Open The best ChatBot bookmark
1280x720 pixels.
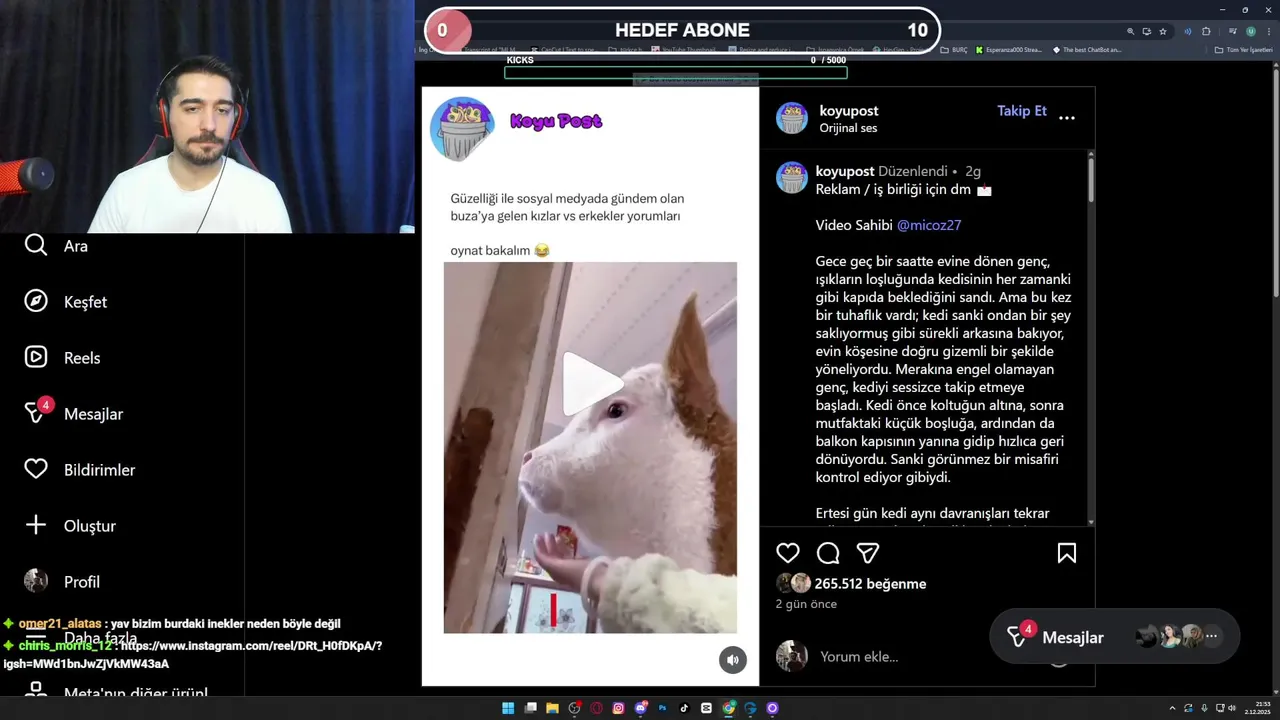pos(1087,49)
